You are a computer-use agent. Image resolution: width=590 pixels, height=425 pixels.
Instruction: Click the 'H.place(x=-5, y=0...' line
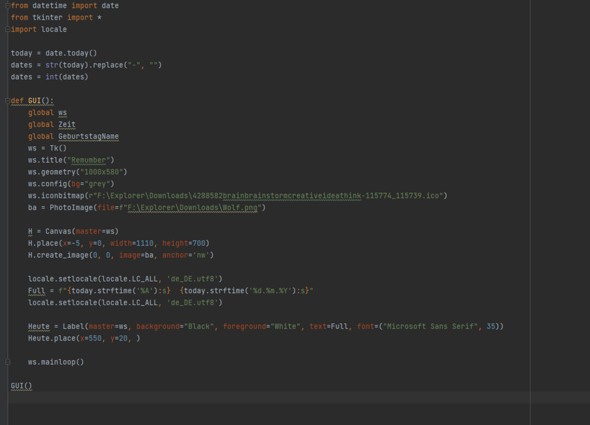coord(119,243)
